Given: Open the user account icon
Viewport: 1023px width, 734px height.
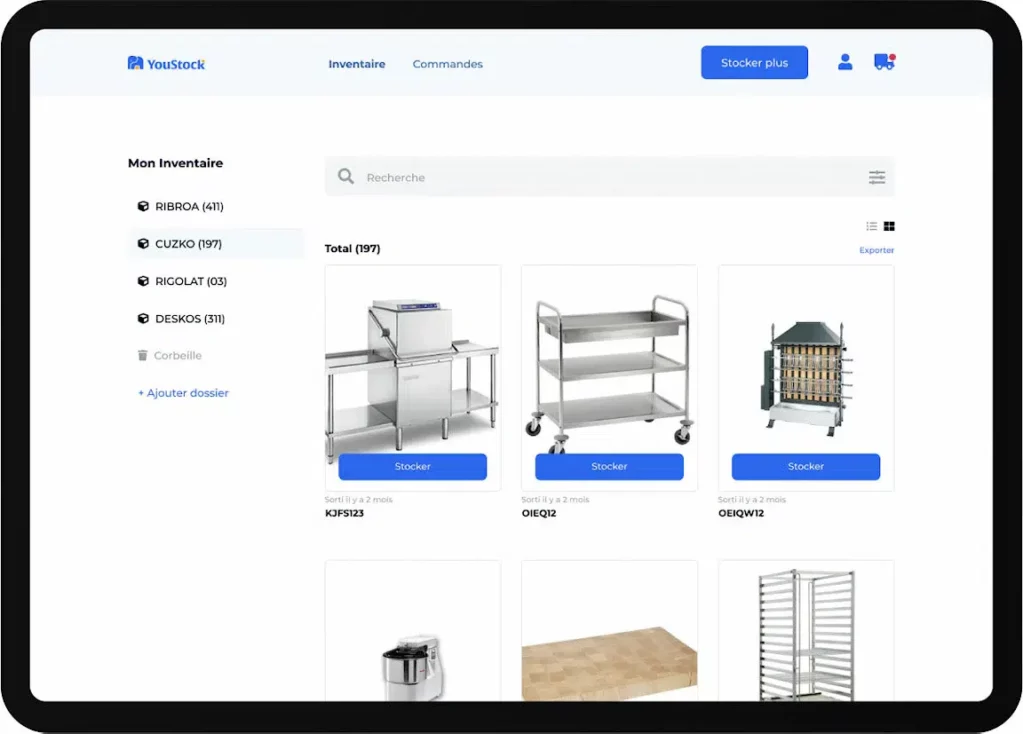Looking at the screenshot, I should pos(845,62).
